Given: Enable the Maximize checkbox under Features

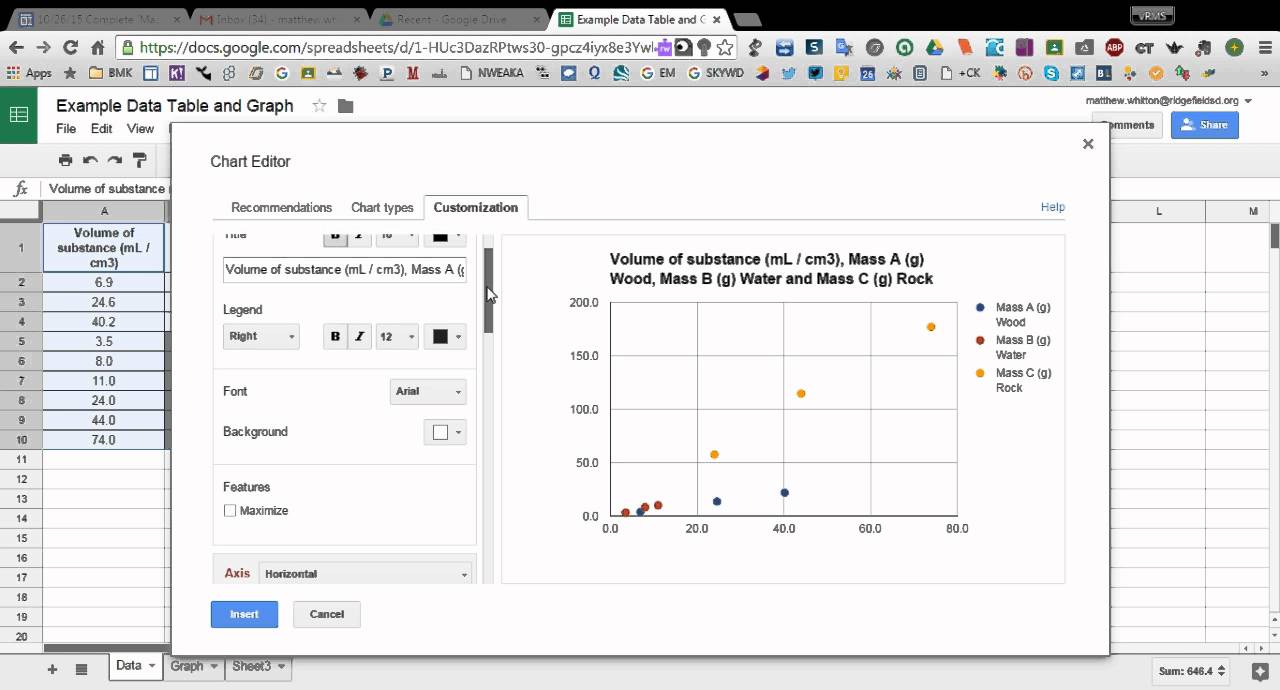Looking at the screenshot, I should [230, 511].
